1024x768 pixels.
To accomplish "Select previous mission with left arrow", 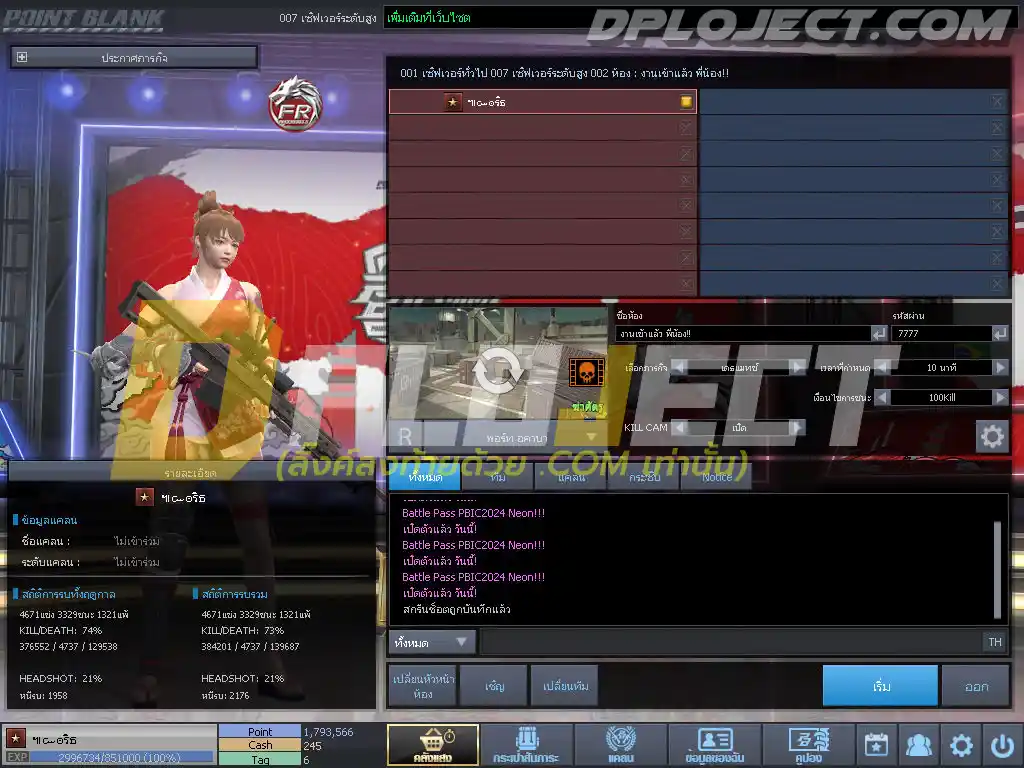I will 679,368.
